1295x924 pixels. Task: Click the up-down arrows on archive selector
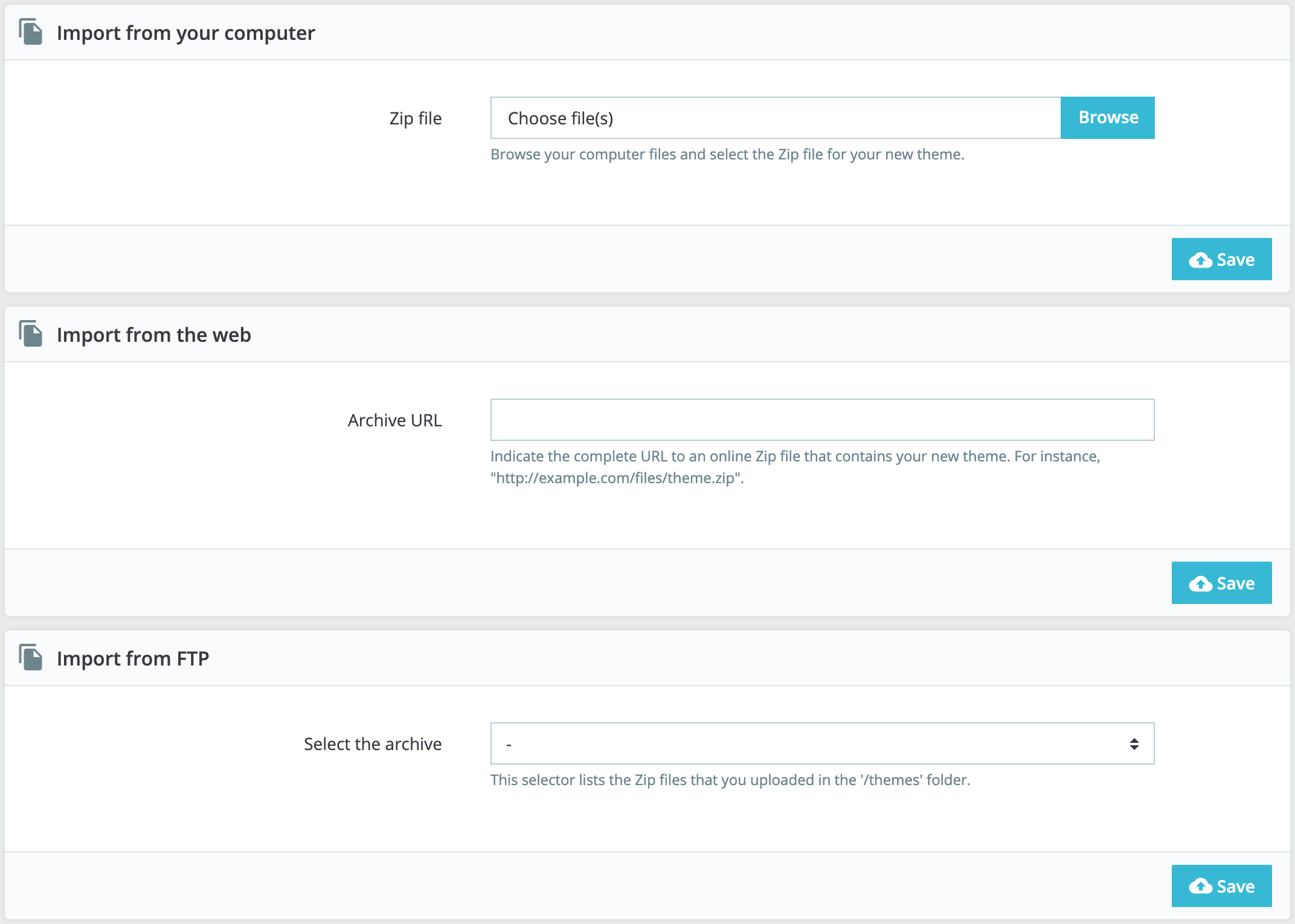(x=1134, y=744)
